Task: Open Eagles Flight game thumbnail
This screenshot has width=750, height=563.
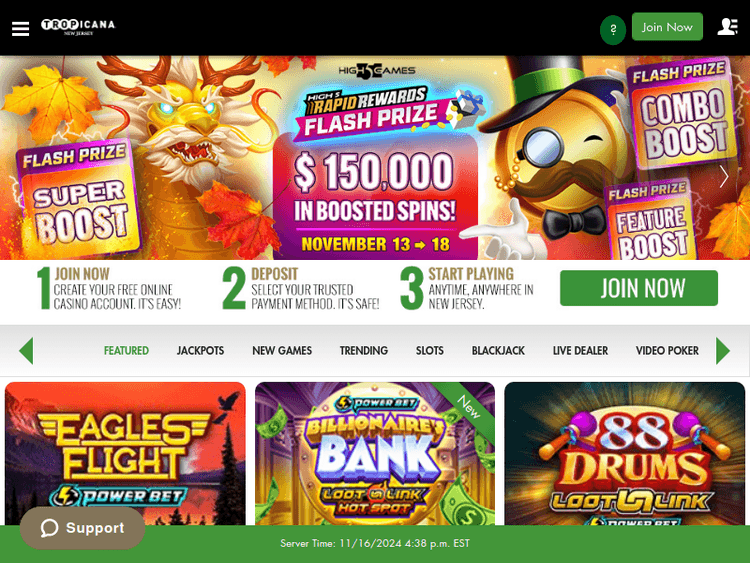Action: pos(125,453)
